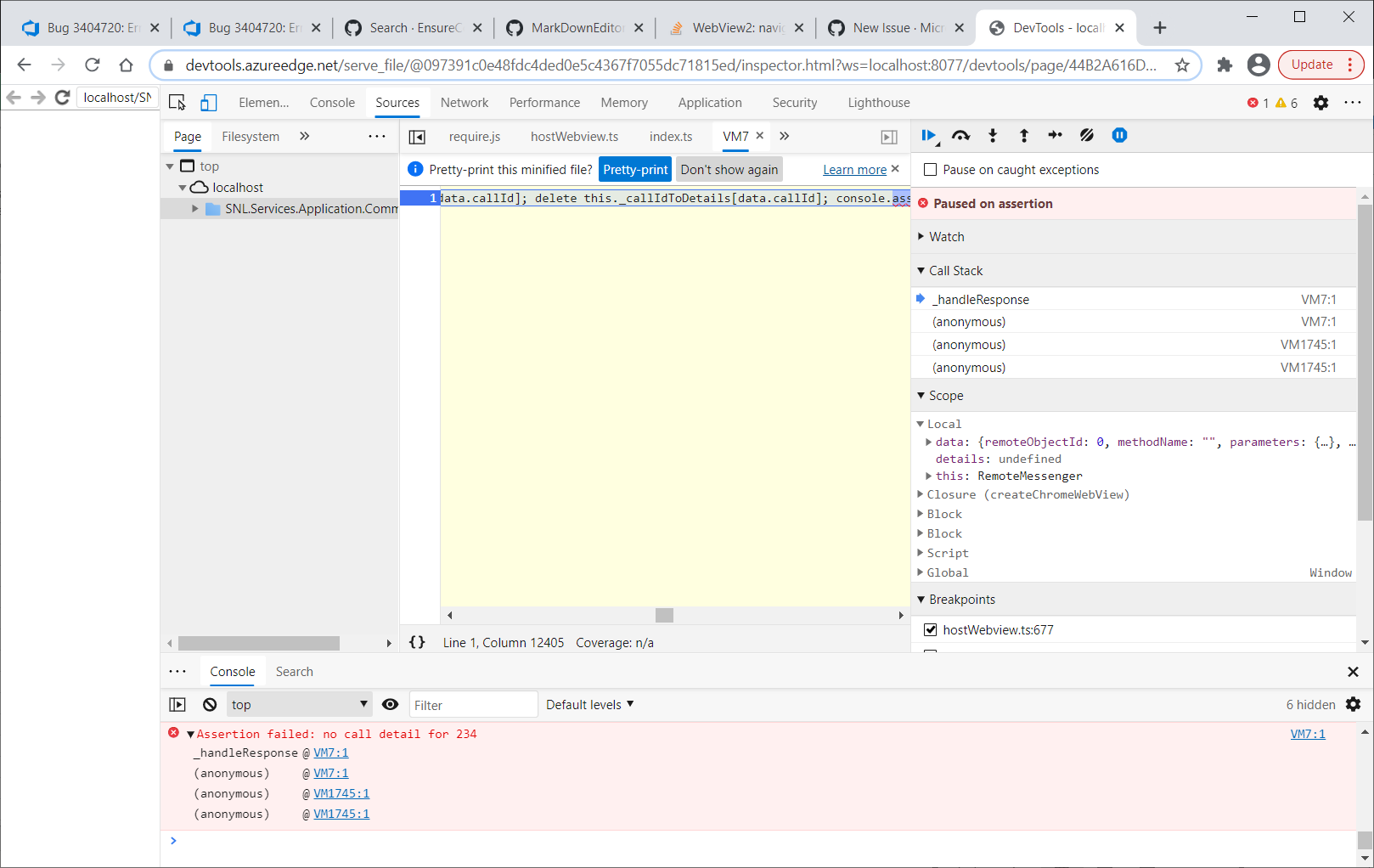Deactivate all breakpoints
Image resolution: width=1374 pixels, height=868 pixels.
pyautogui.click(x=1086, y=135)
